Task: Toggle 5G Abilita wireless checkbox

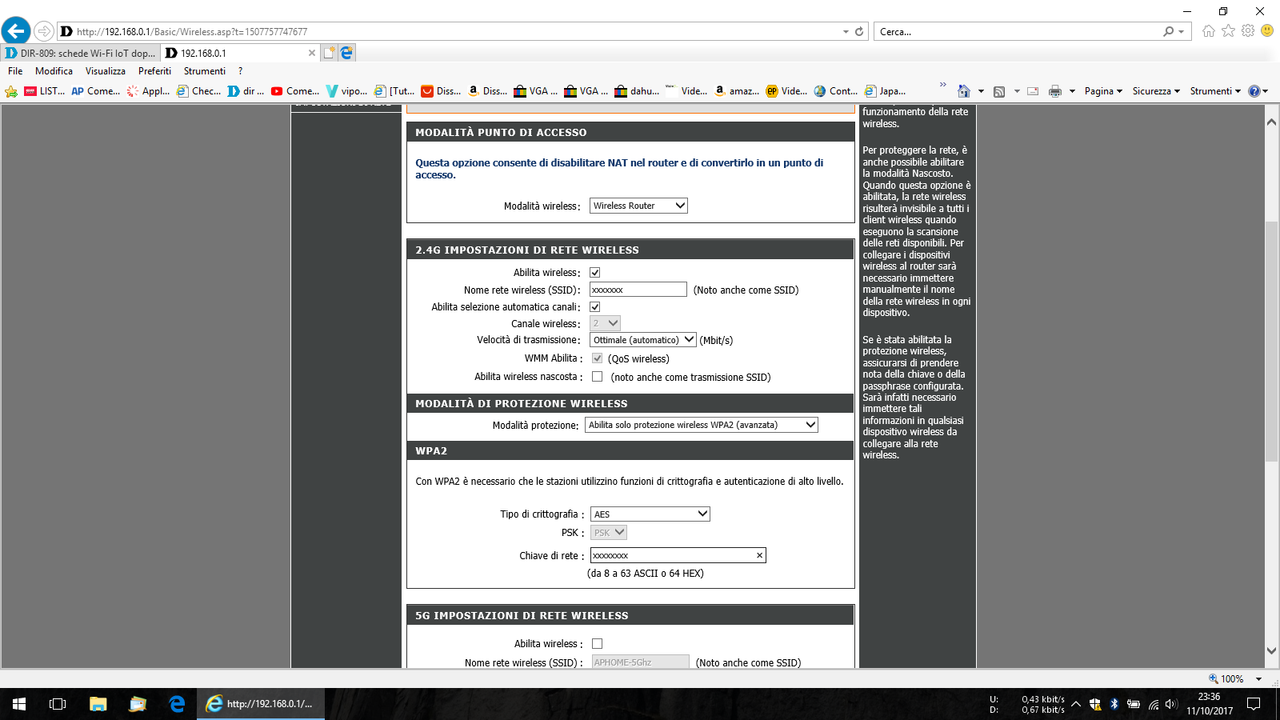Action: click(597, 644)
